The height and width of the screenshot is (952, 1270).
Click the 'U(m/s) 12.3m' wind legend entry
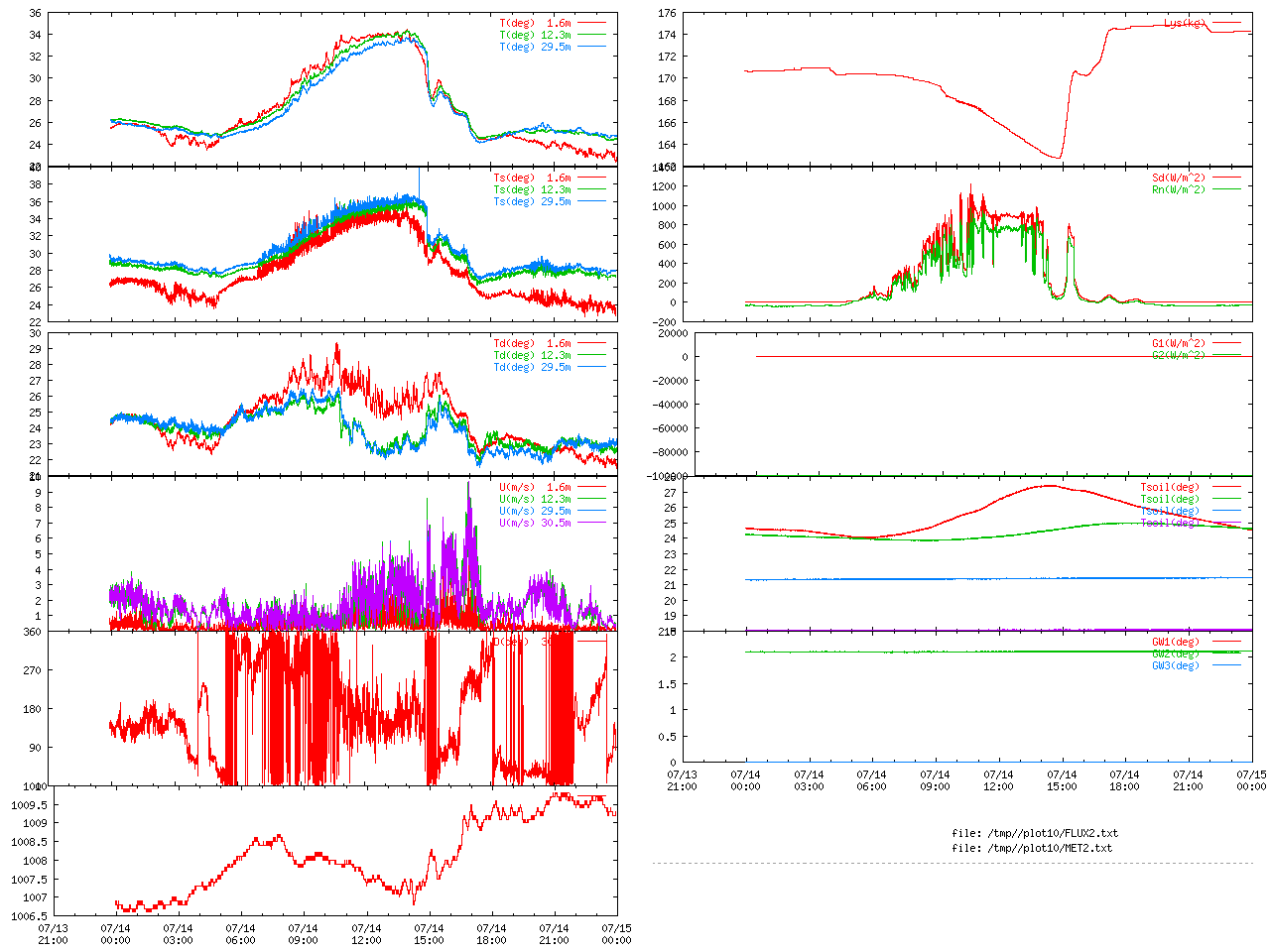536,500
